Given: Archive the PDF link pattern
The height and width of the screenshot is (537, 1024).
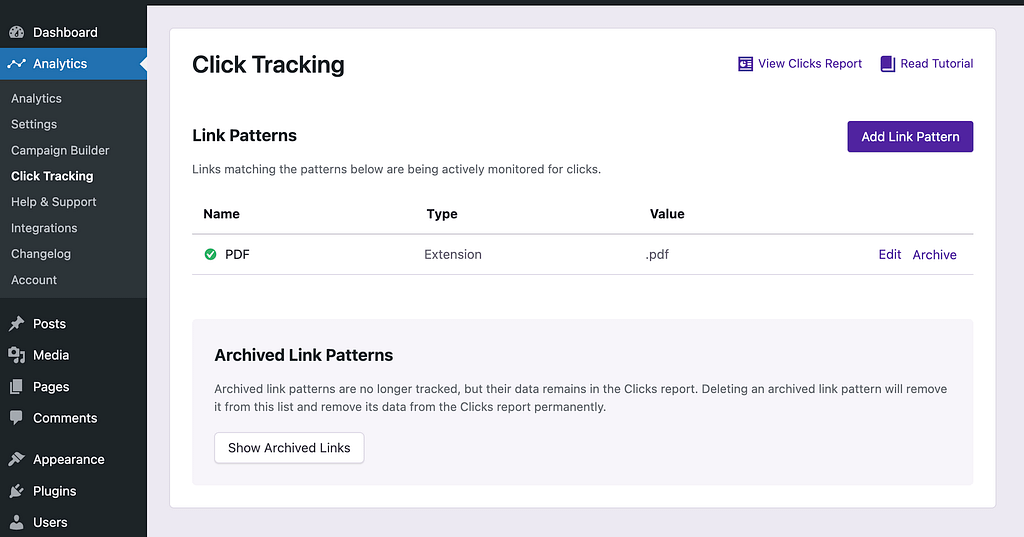Looking at the screenshot, I should pos(934,255).
